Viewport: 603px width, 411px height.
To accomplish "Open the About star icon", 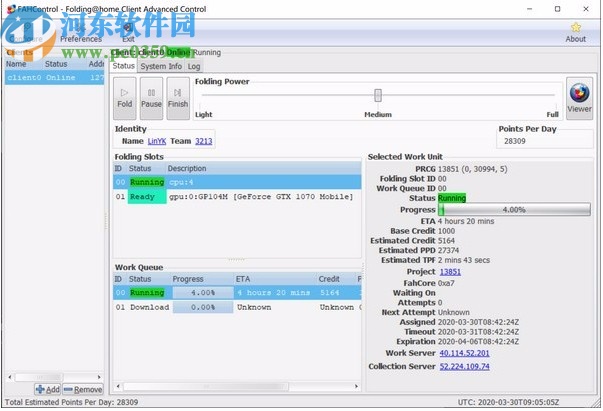I will pyautogui.click(x=575, y=33).
